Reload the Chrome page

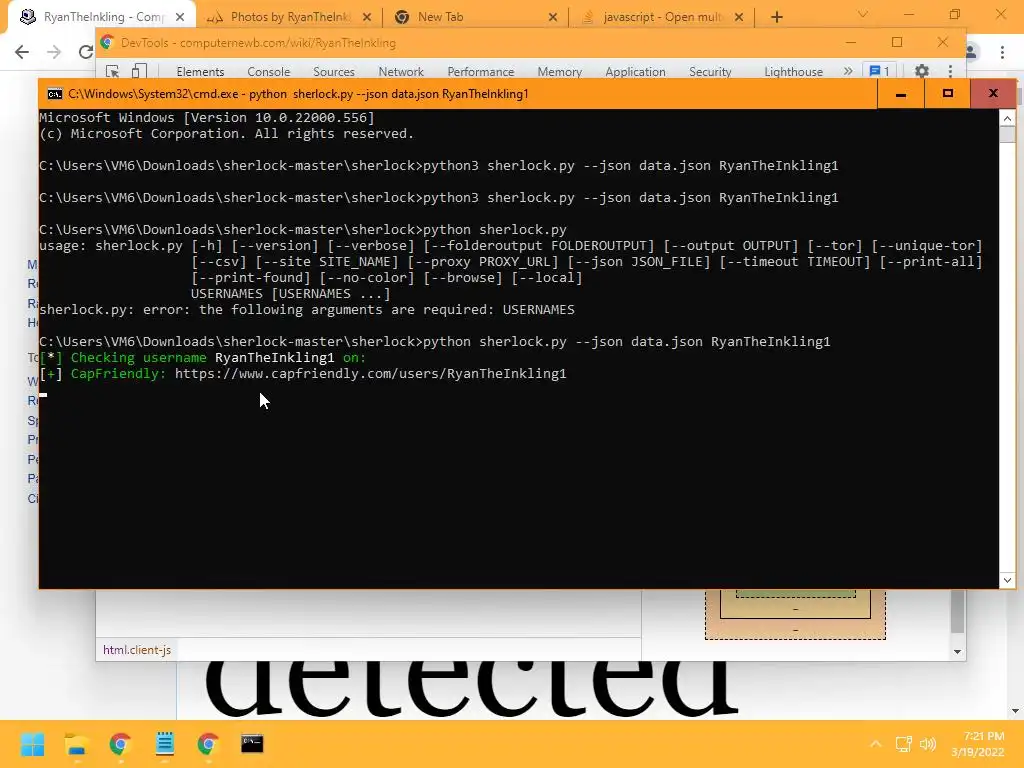86,52
